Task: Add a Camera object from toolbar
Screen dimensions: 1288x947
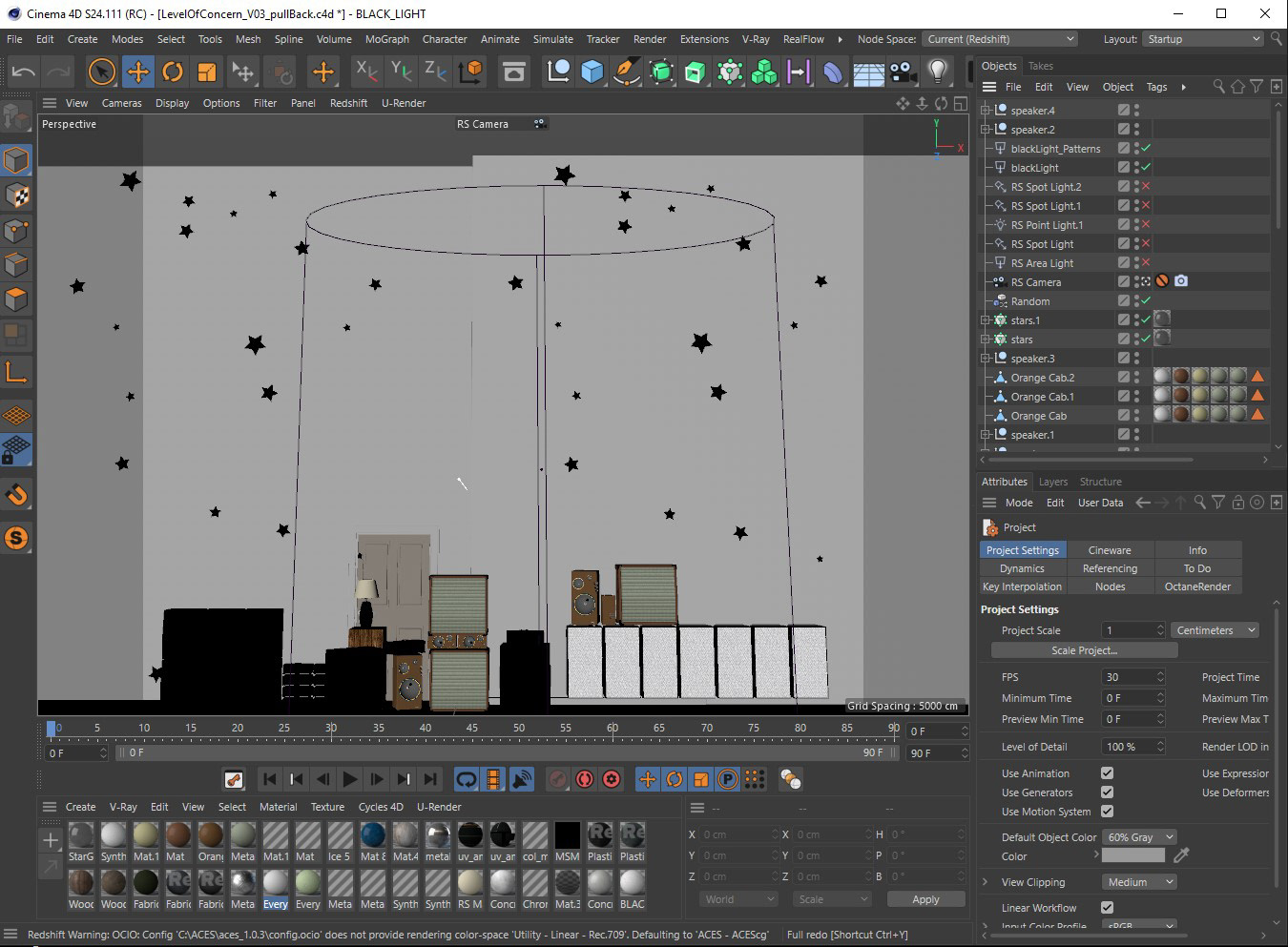Action: coord(903,72)
